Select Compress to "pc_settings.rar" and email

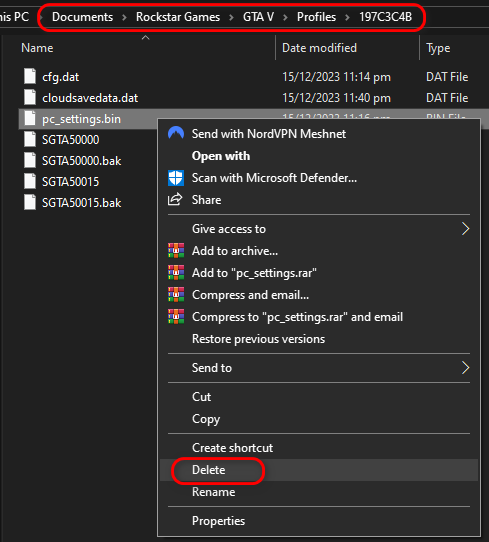(319, 317)
